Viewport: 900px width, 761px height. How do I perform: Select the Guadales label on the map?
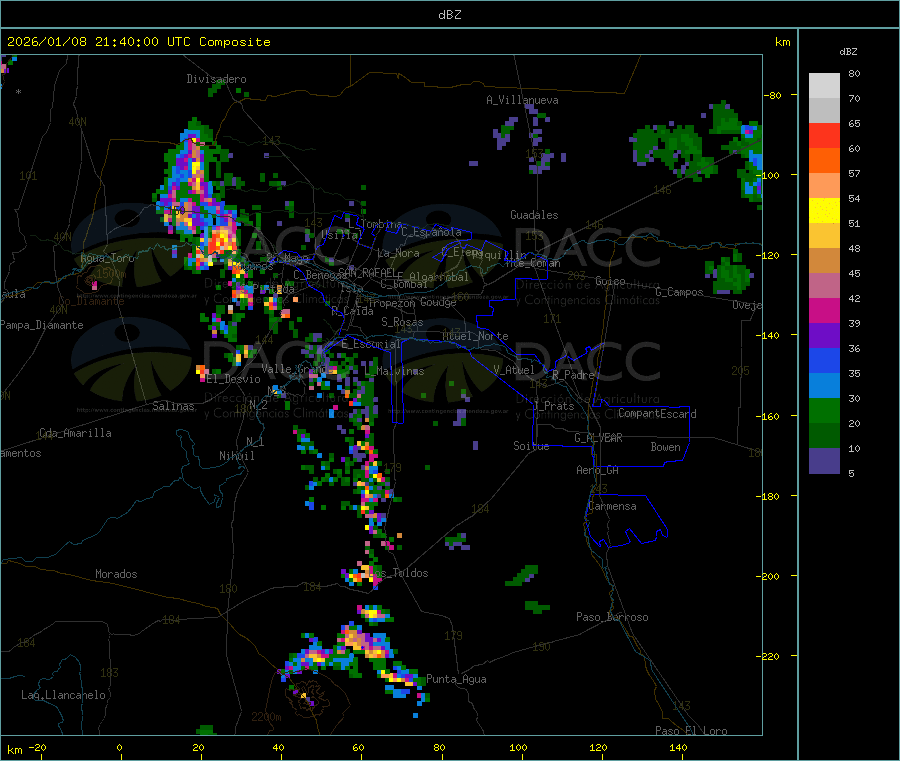click(x=534, y=215)
